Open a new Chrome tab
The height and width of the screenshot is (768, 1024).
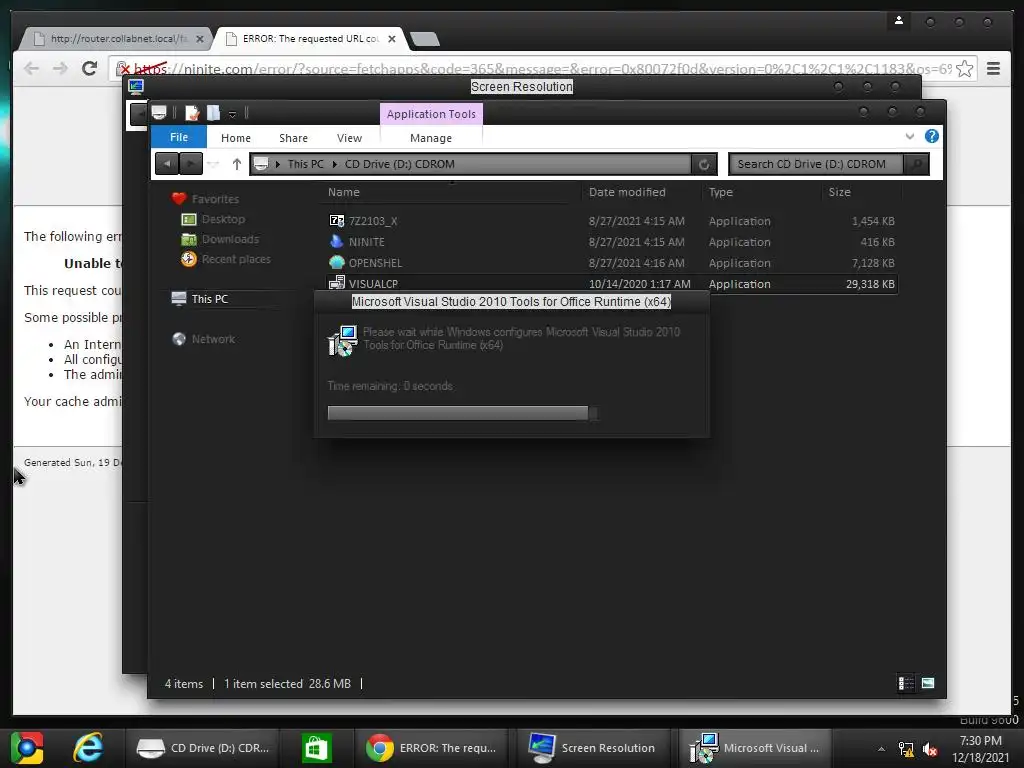[425, 39]
